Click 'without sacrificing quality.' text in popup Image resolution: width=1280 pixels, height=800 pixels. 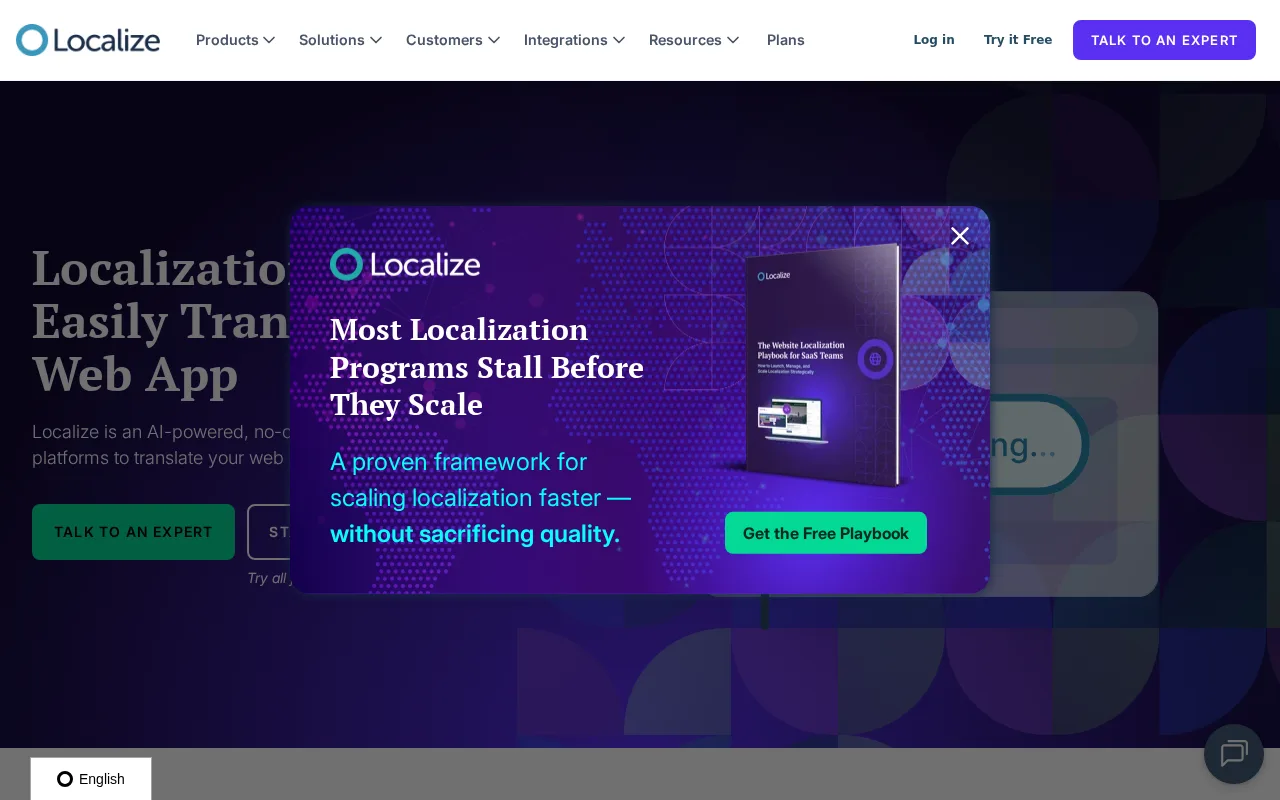click(475, 534)
